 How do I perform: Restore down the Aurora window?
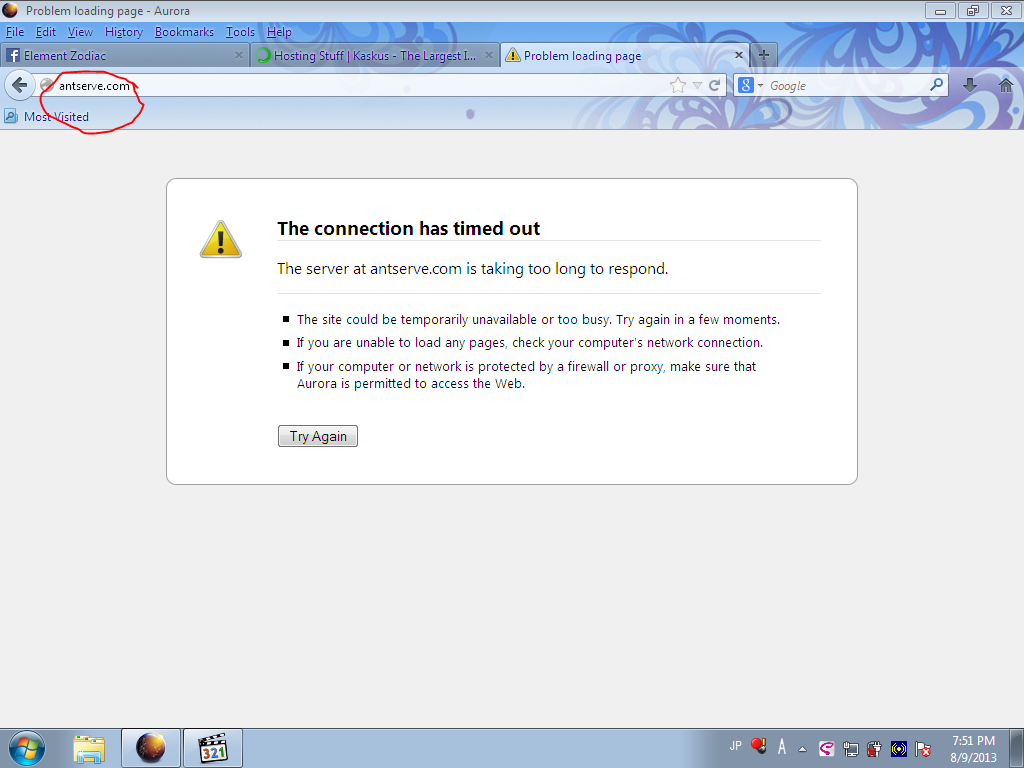point(973,10)
